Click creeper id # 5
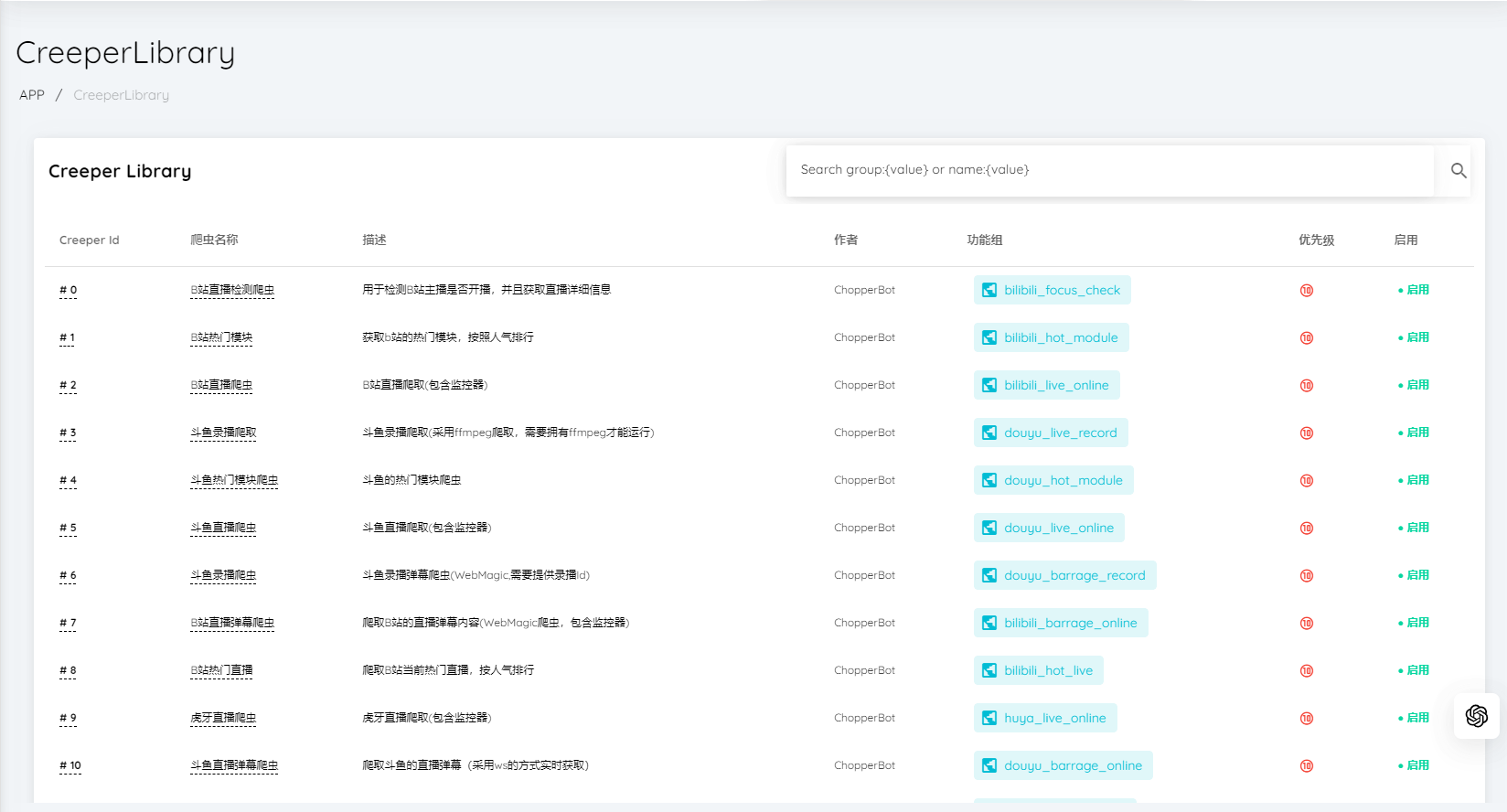The image size is (1507, 812). tap(69, 528)
